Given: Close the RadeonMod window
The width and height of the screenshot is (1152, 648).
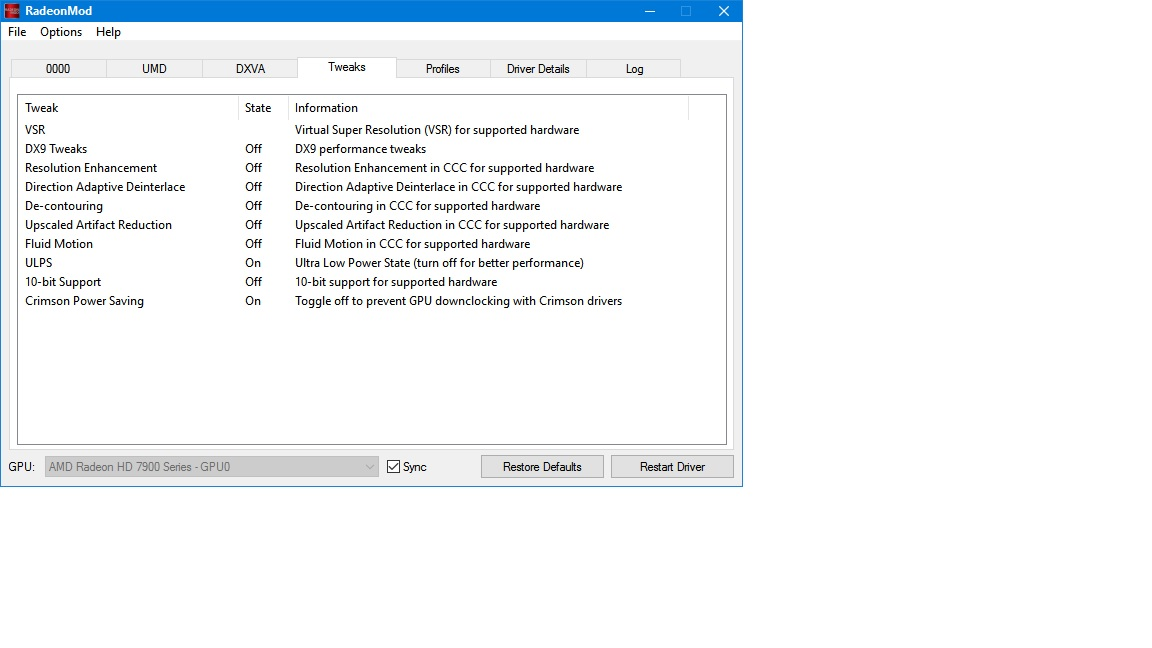Looking at the screenshot, I should pyautogui.click(x=724, y=11).
